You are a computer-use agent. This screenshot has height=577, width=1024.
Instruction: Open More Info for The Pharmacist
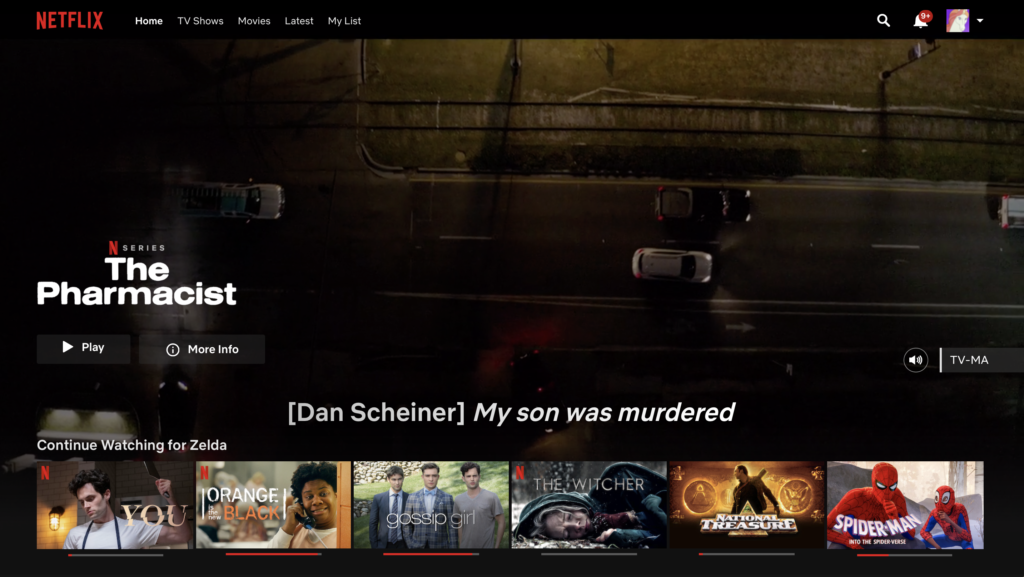pos(202,349)
